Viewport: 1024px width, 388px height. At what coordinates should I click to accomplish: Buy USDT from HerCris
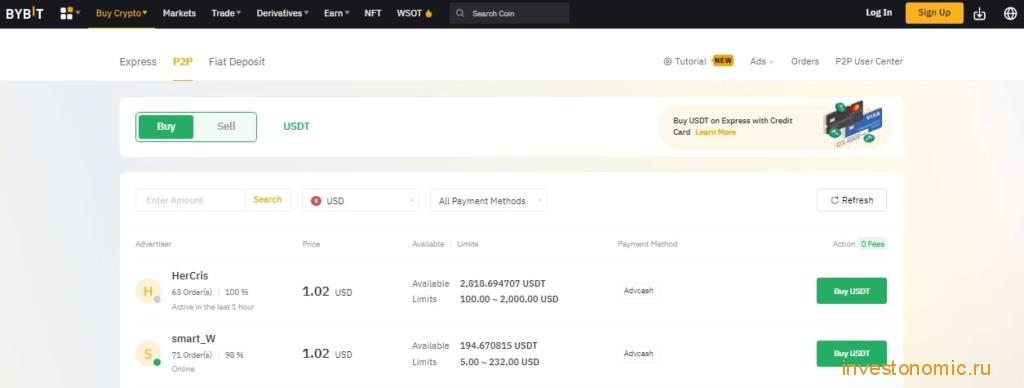852,291
